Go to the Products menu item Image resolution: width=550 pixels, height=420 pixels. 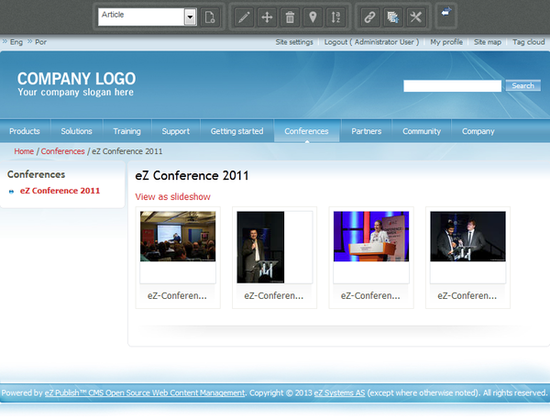25,131
